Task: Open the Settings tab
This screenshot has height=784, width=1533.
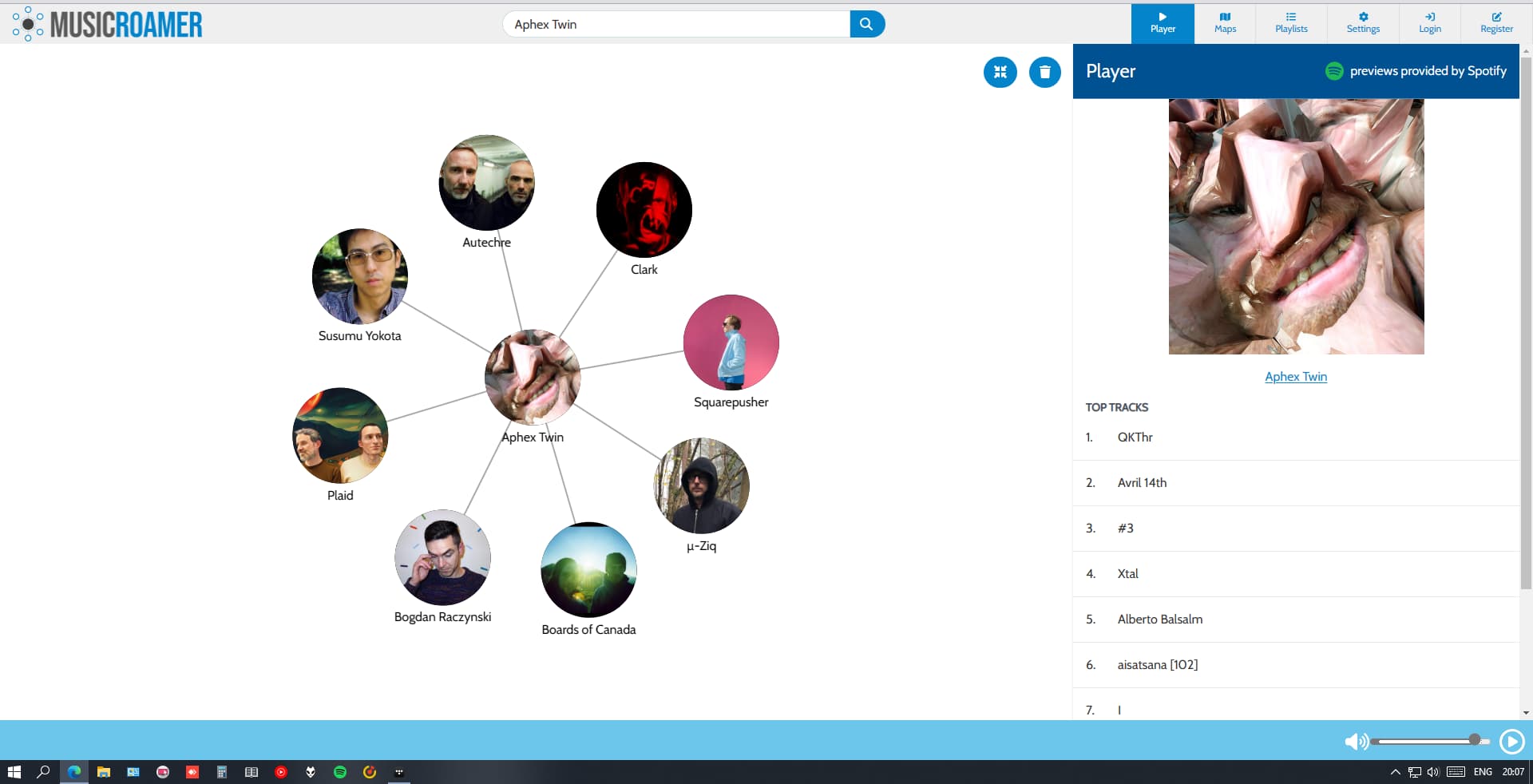Action: (1363, 23)
